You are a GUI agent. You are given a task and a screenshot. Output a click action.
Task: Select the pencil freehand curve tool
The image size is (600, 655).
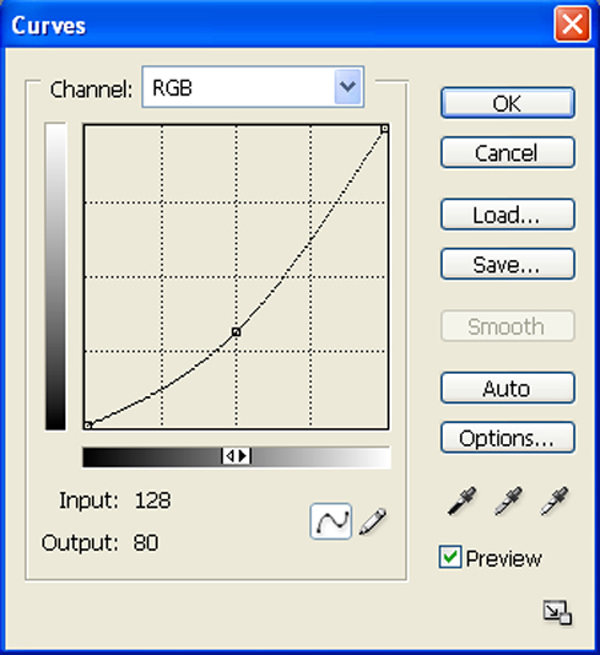click(373, 521)
